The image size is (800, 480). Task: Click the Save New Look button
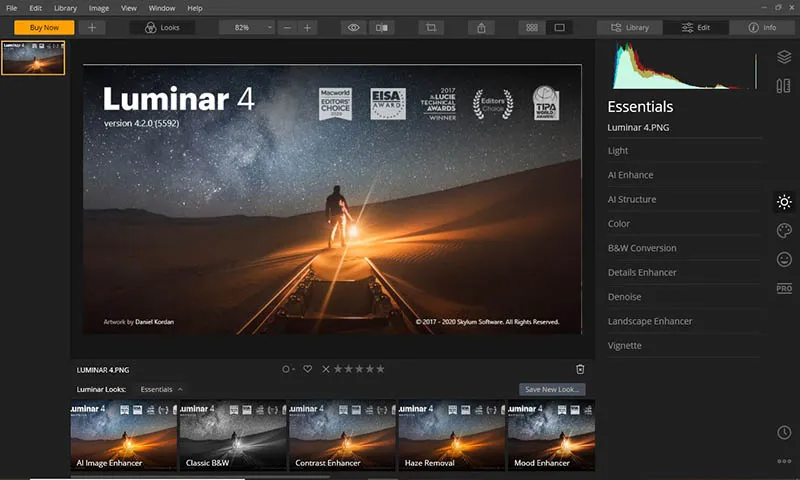[x=552, y=389]
